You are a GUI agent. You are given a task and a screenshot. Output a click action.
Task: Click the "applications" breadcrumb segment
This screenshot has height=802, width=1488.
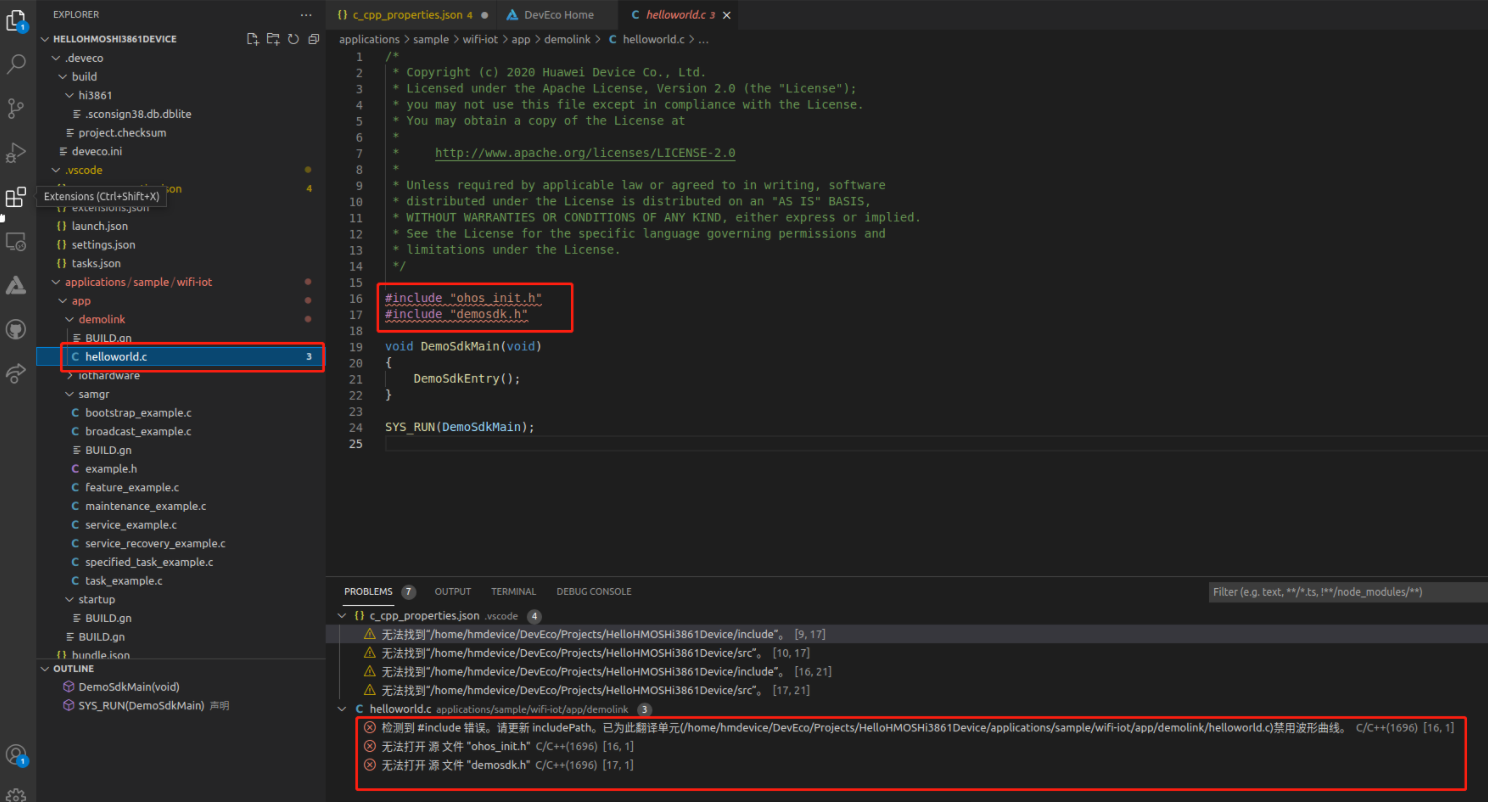pyautogui.click(x=369, y=39)
